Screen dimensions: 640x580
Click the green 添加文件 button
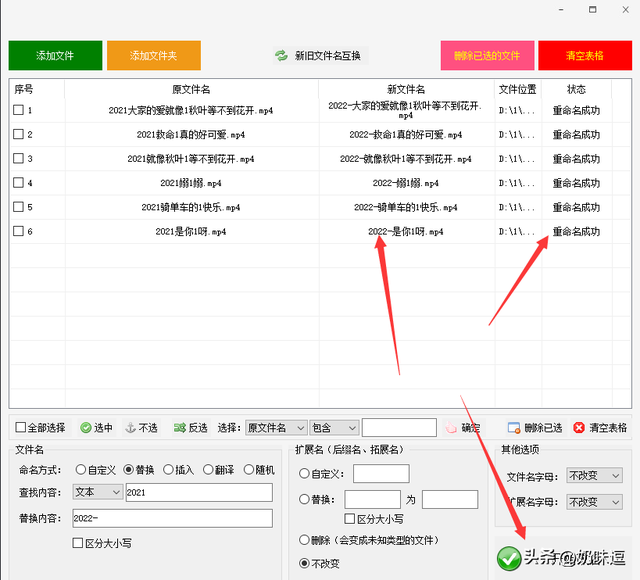click(x=55, y=56)
